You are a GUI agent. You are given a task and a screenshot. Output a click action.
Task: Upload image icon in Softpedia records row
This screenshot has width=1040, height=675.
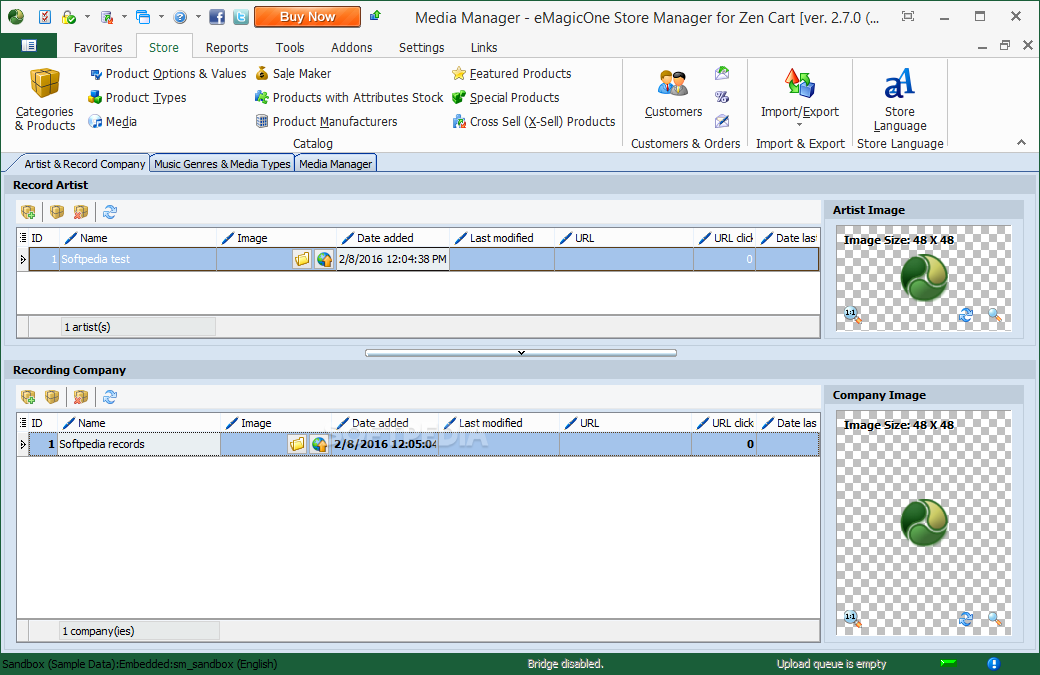tap(320, 444)
